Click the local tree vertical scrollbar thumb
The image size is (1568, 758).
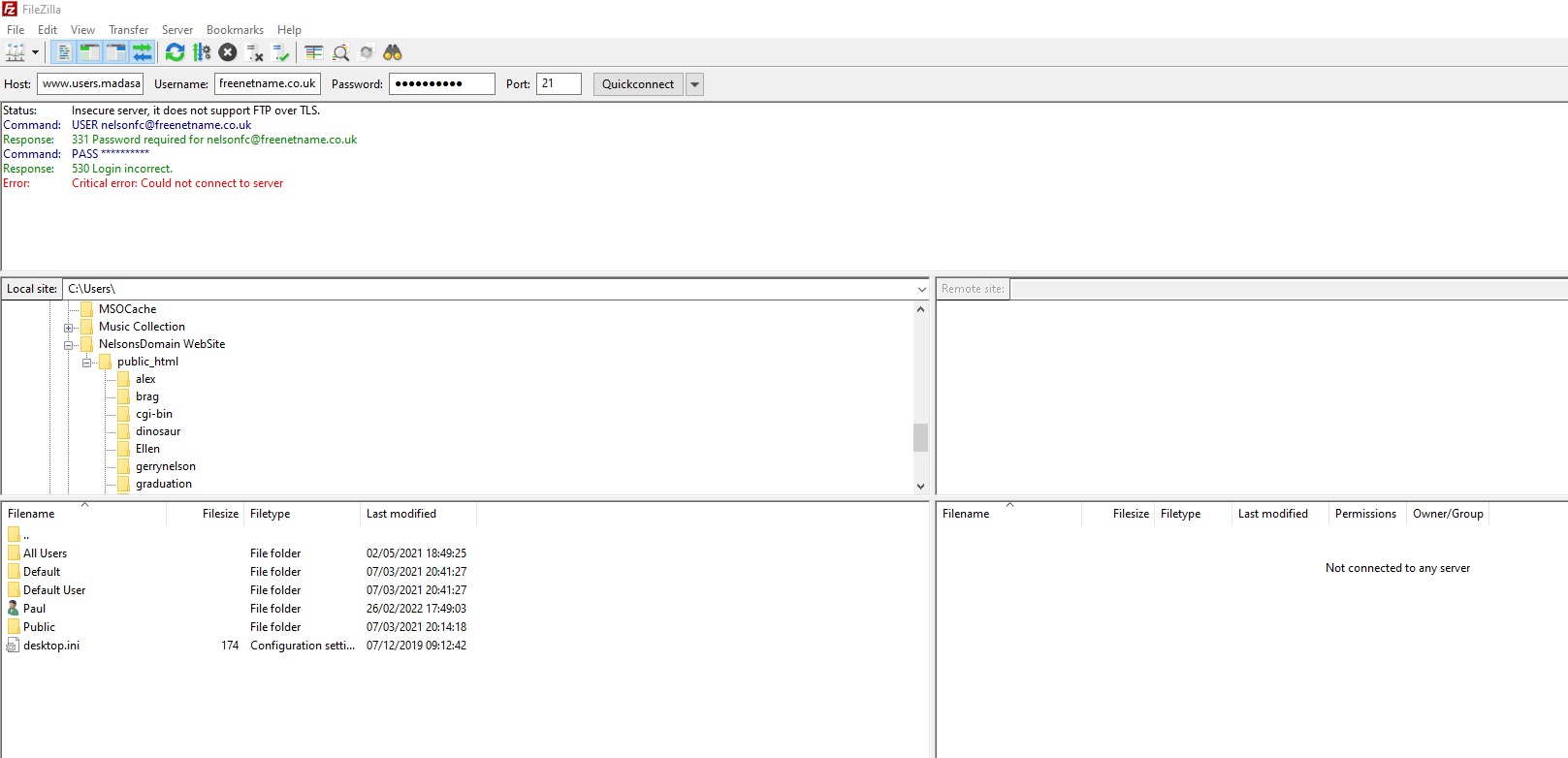click(x=920, y=437)
